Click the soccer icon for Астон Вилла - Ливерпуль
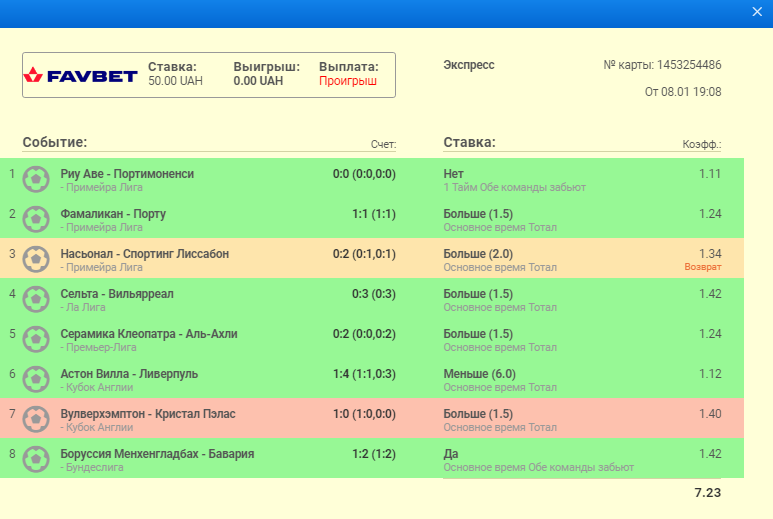The image size is (773, 519). [37, 379]
